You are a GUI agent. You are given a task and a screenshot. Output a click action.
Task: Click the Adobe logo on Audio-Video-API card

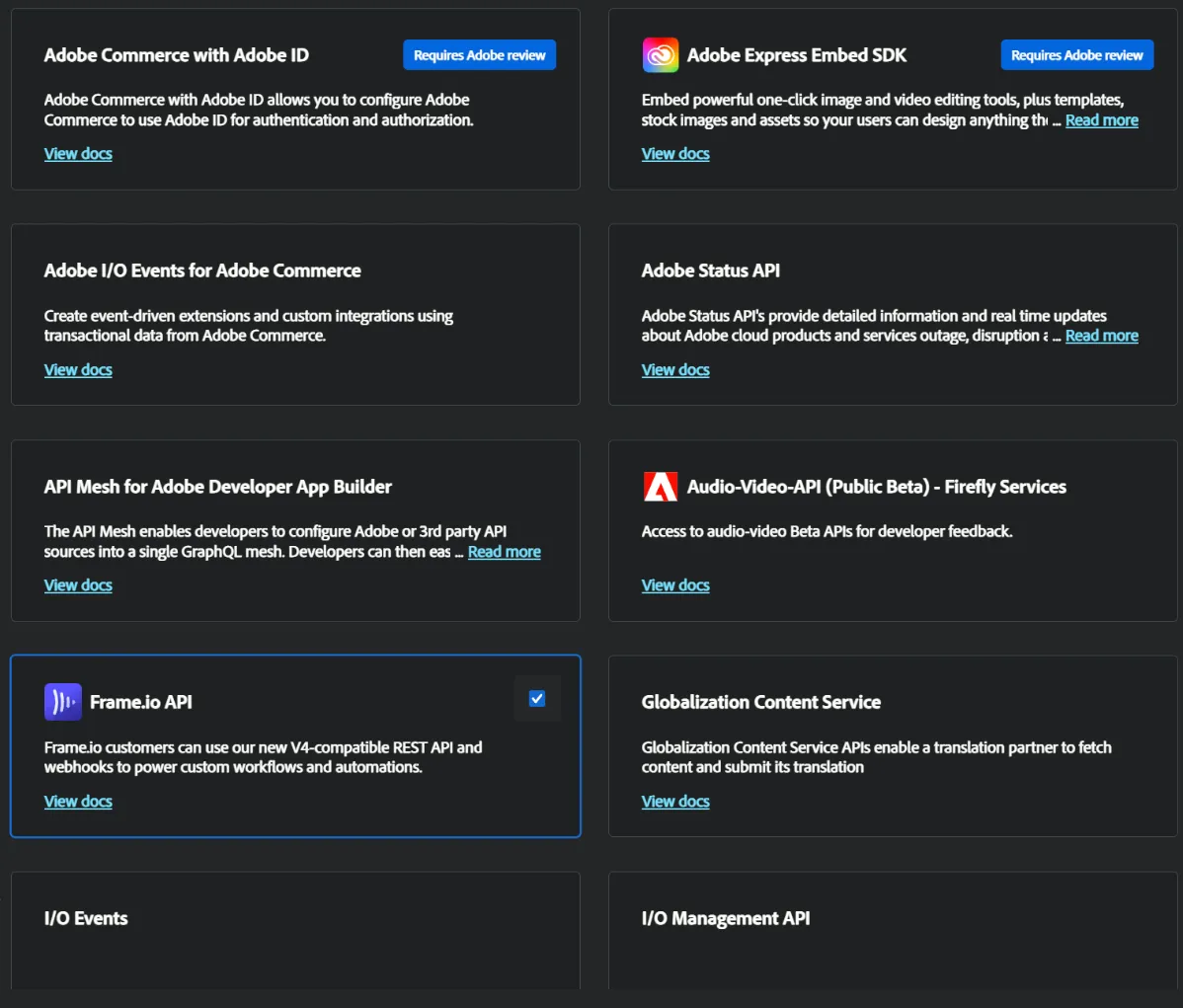(661, 487)
